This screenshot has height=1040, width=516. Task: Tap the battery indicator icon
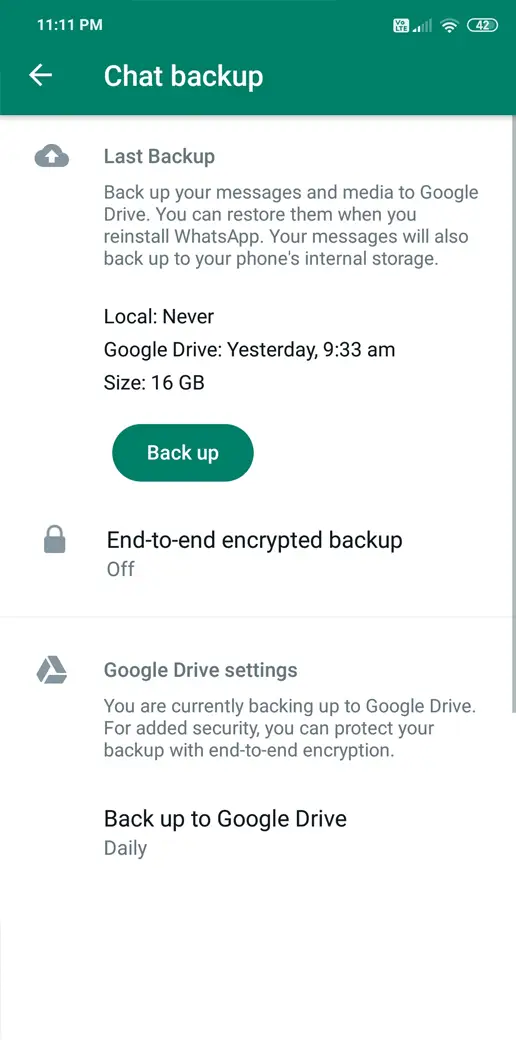click(x=482, y=26)
